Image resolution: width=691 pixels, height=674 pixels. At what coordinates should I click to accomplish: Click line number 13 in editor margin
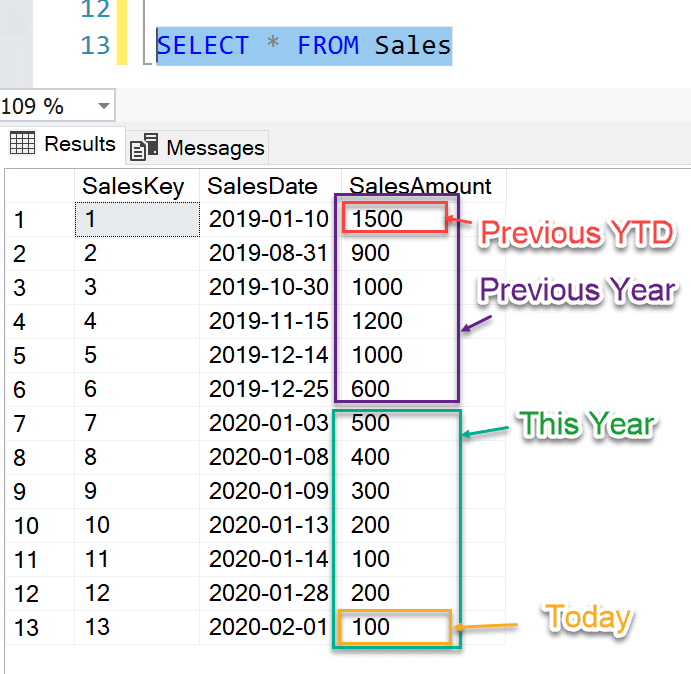(93, 46)
